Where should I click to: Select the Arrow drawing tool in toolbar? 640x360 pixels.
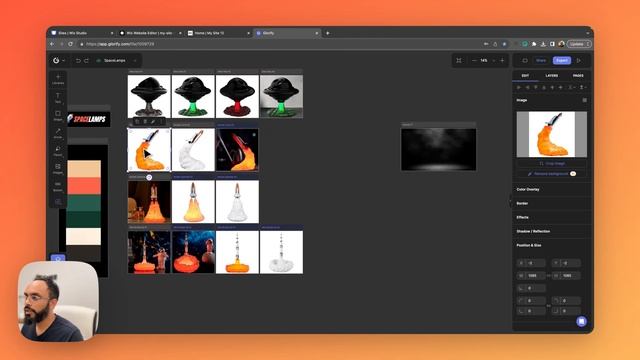click(58, 133)
